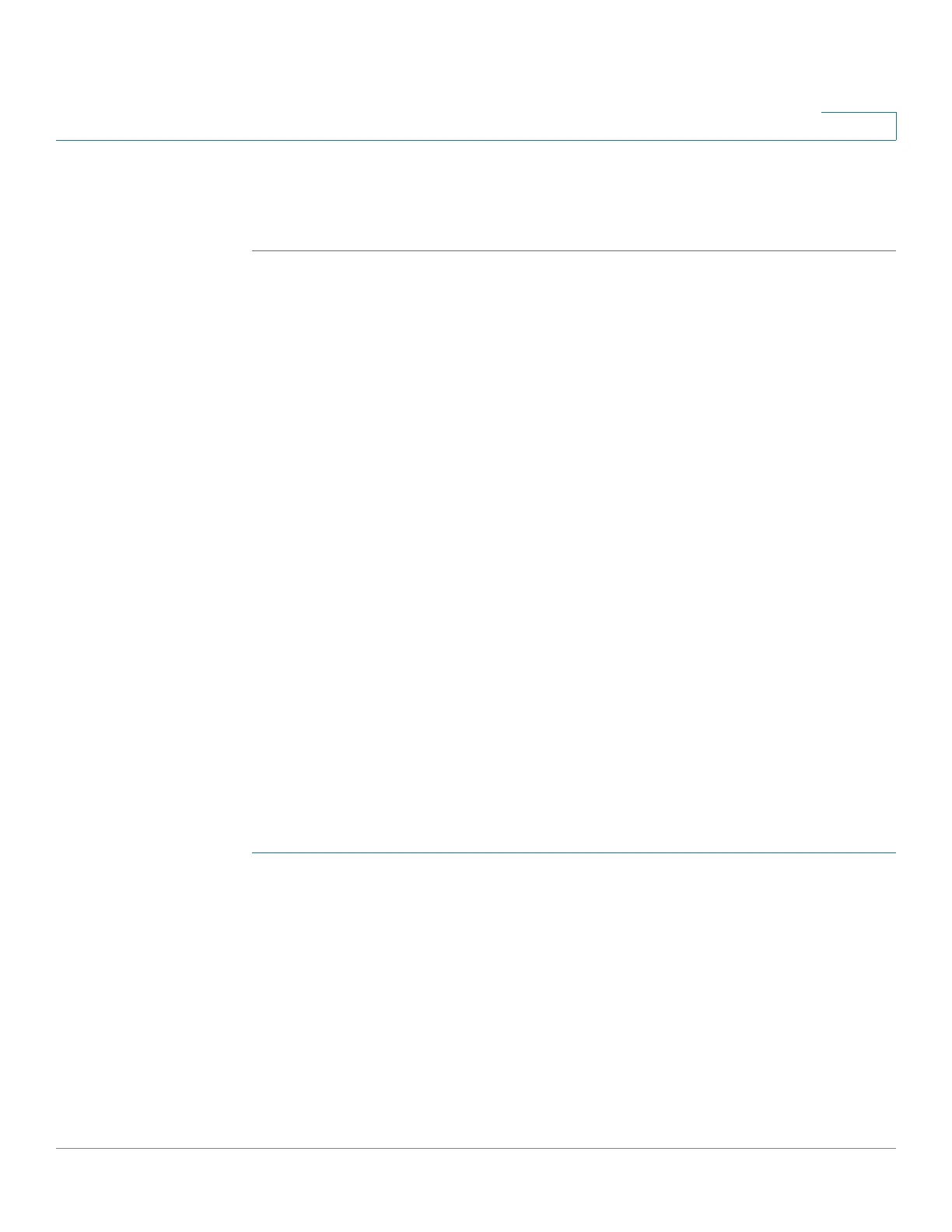Click the footer rule line

(476, 1148)
